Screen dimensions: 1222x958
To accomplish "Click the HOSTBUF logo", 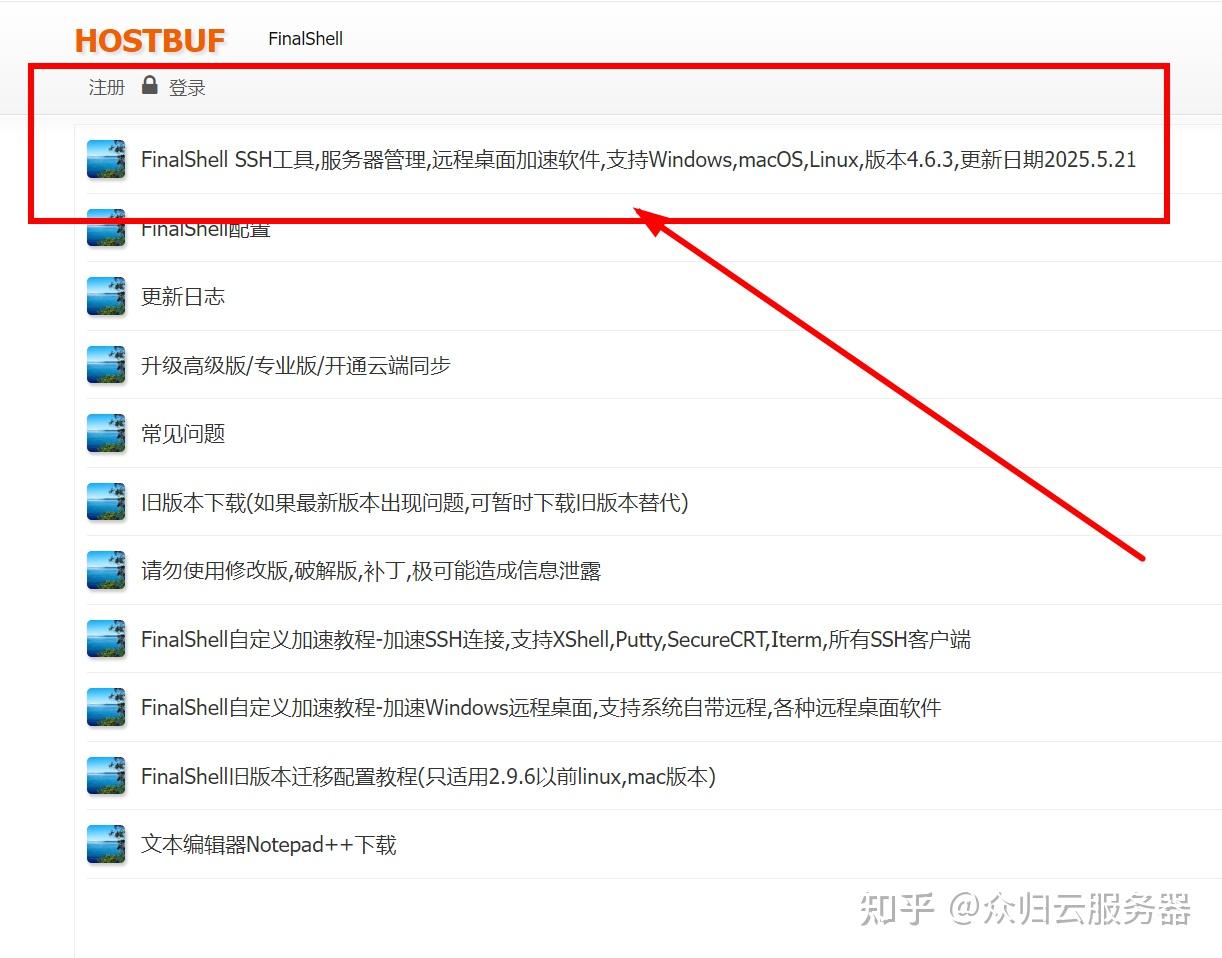I will 150,41.
